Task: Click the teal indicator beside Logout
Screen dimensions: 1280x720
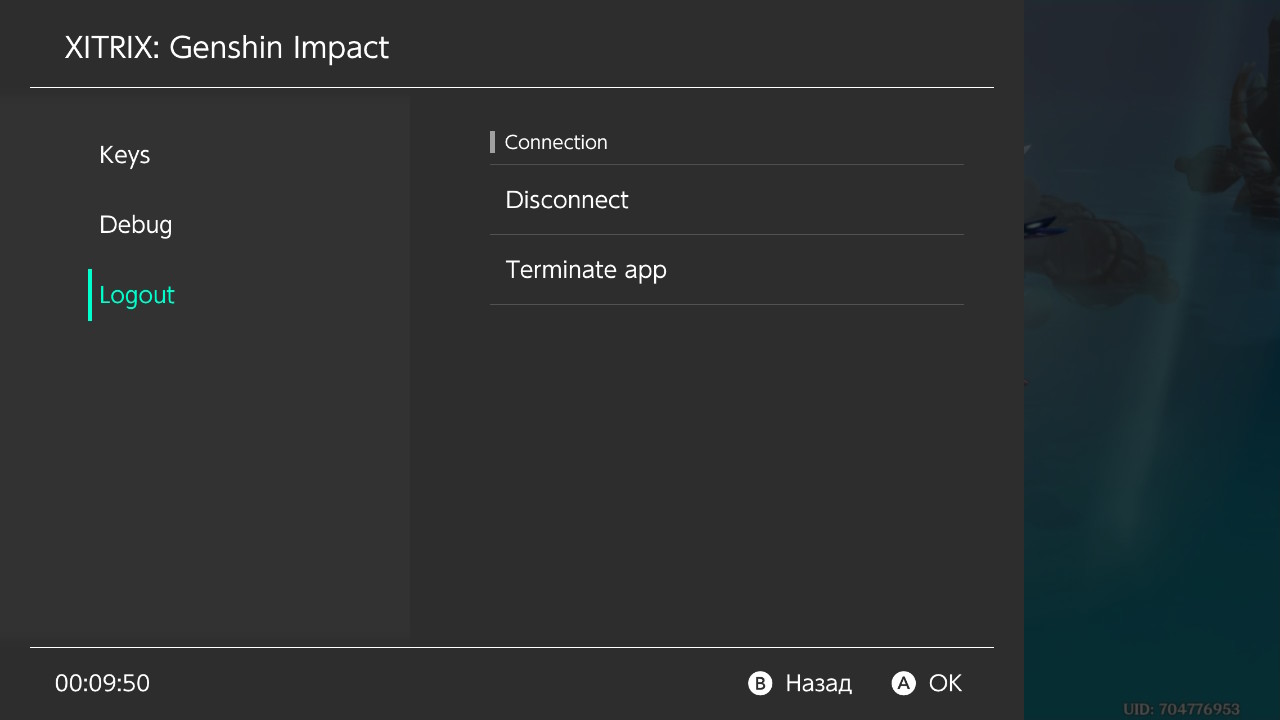Action: click(90, 294)
